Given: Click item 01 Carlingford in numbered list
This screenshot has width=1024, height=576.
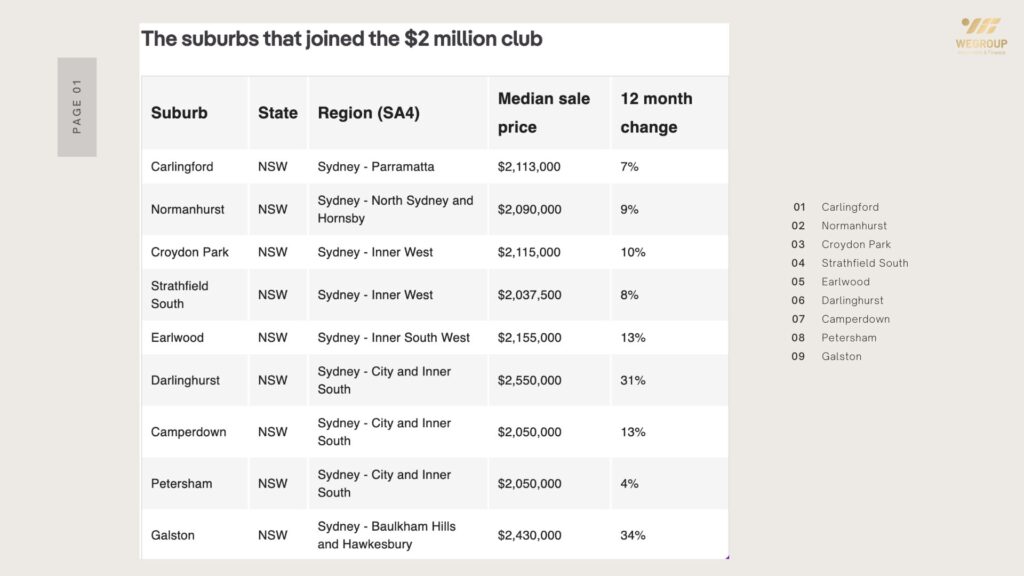Looking at the screenshot, I should pos(850,207).
